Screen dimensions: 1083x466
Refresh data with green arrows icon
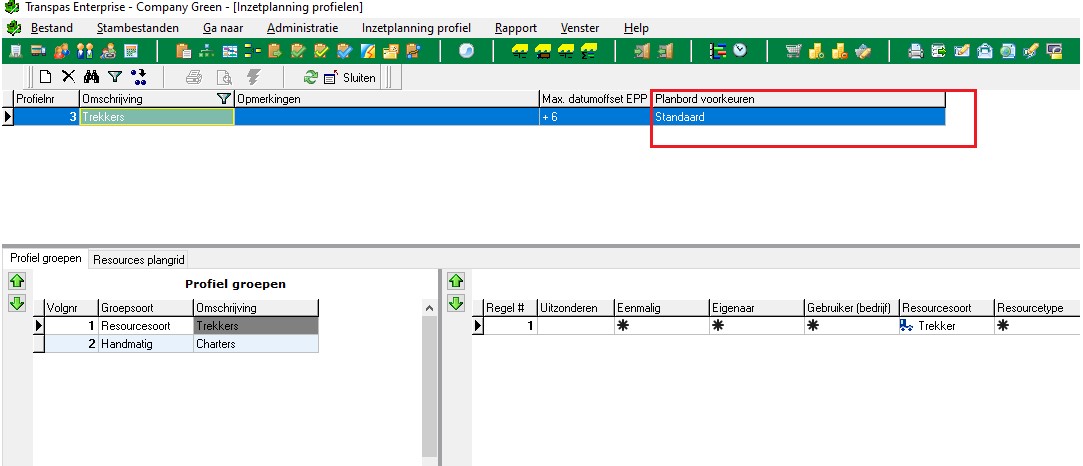coord(311,77)
